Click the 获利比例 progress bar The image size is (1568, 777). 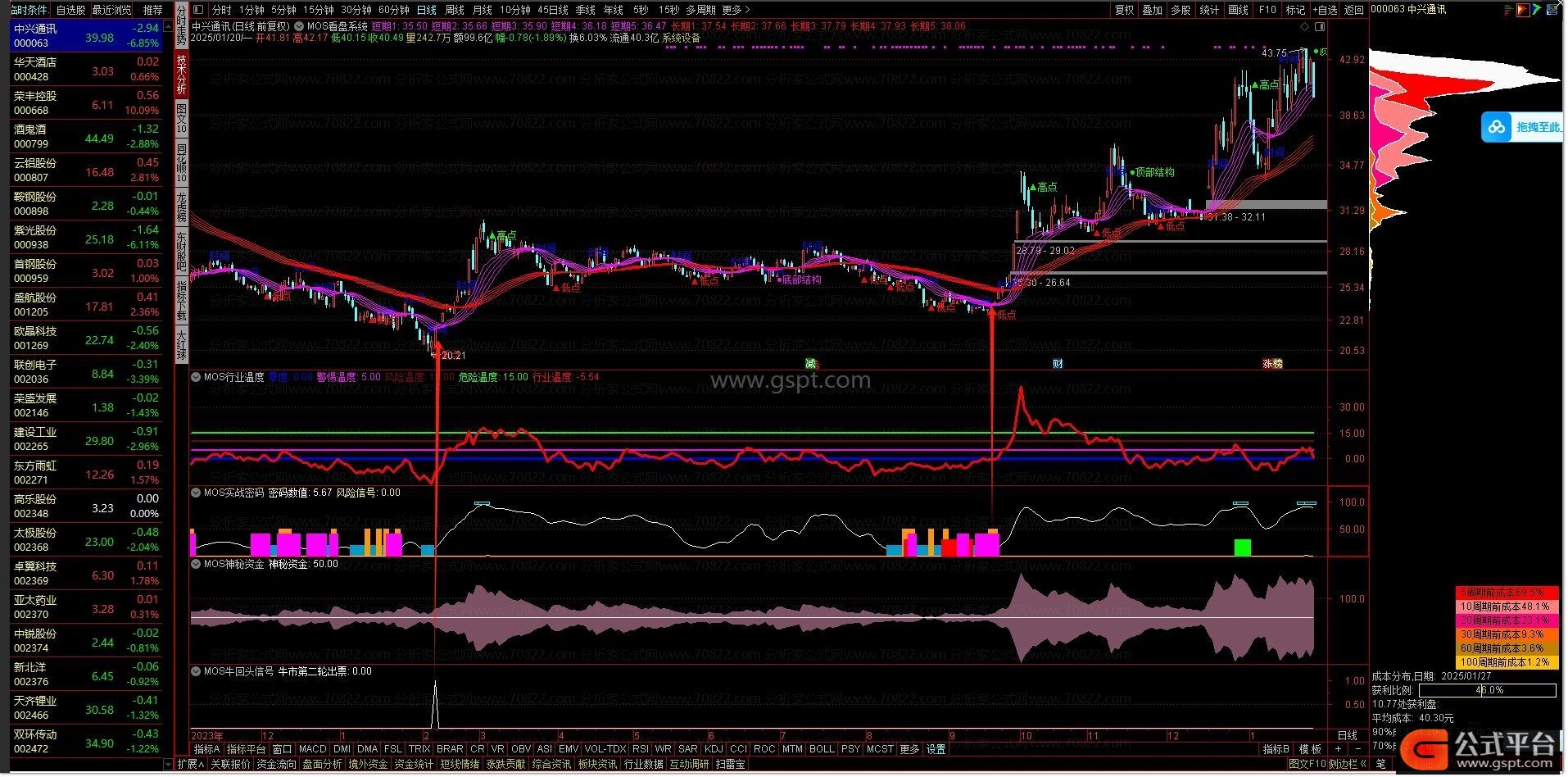[x=1489, y=690]
